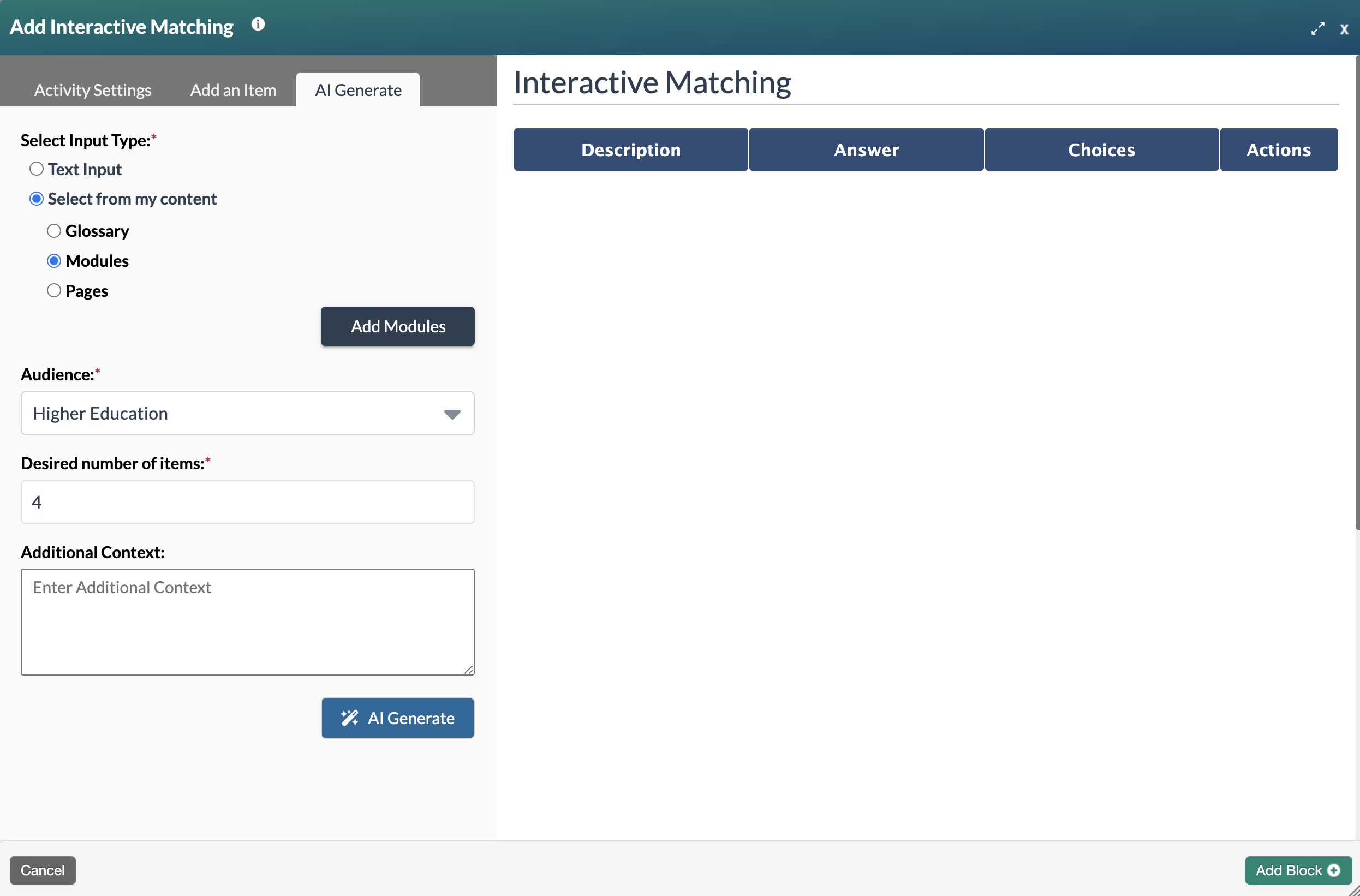Click the info icon beside the dialog title
The image size is (1360, 896).
(258, 24)
